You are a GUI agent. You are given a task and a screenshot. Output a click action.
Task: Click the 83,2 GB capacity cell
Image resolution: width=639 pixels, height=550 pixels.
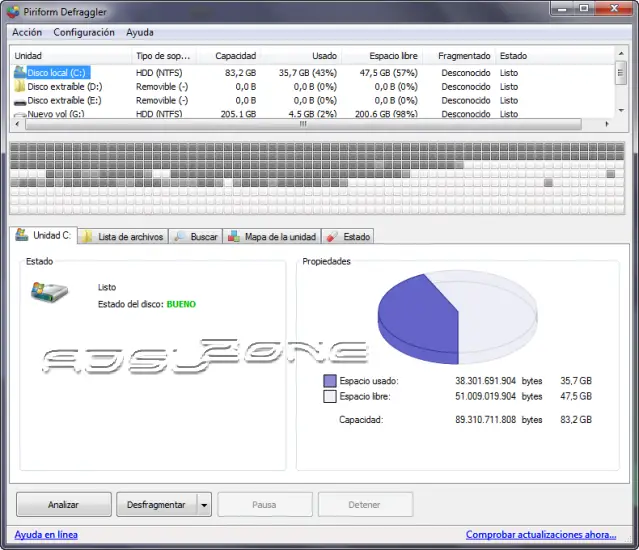240,73
